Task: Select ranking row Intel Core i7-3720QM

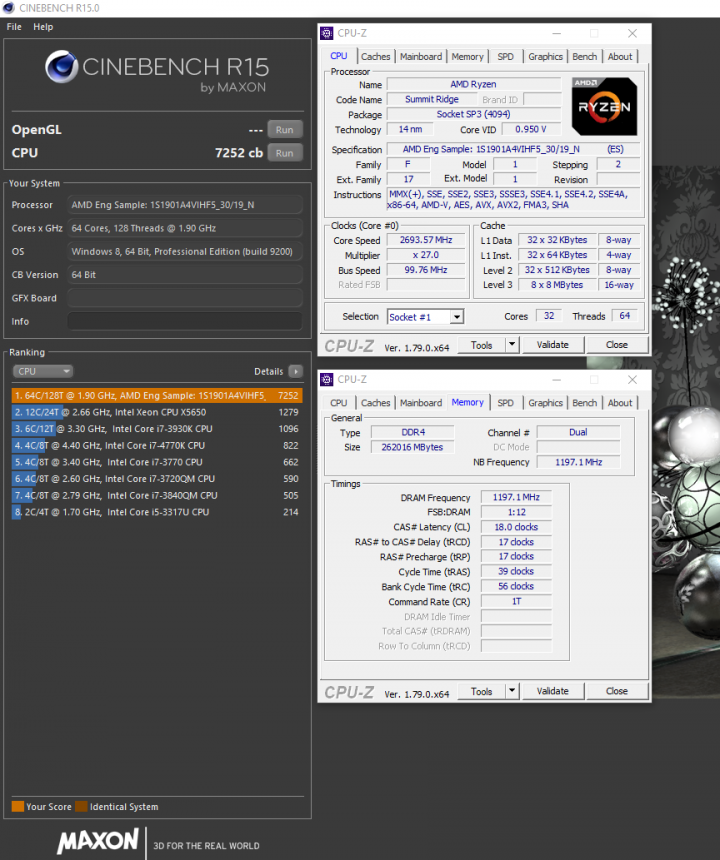Action: click(157, 479)
